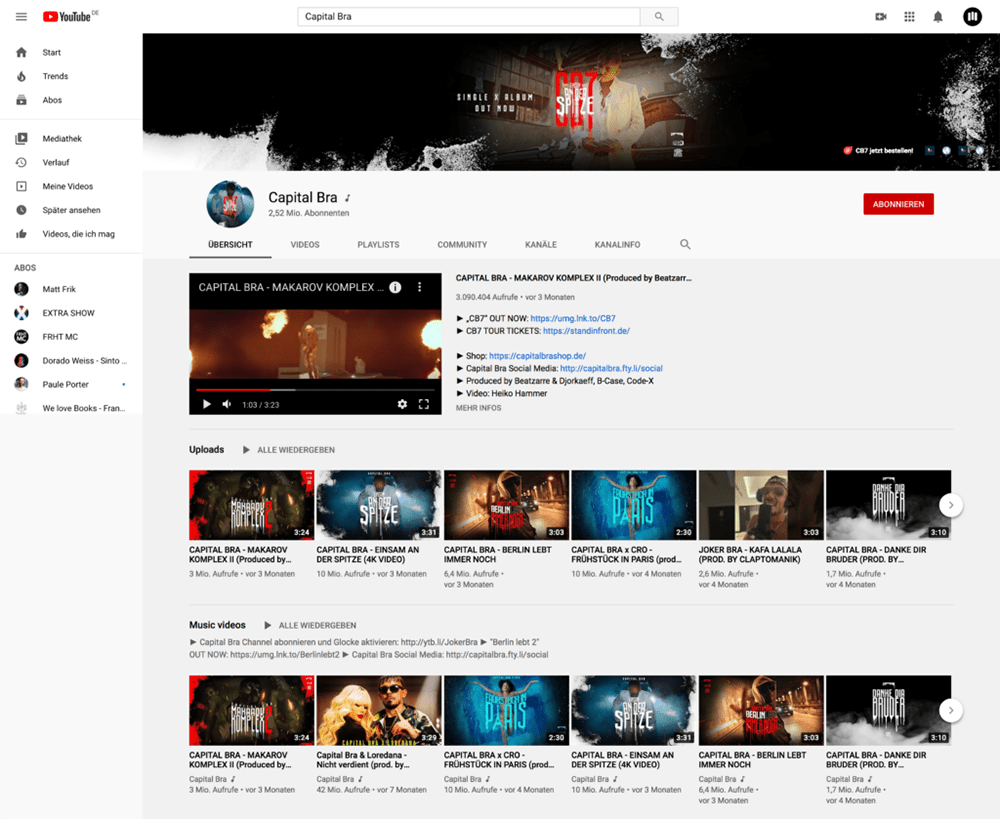Screen dimensions: 1000x819
Task: Click the user account avatar
Action: click(x=972, y=17)
